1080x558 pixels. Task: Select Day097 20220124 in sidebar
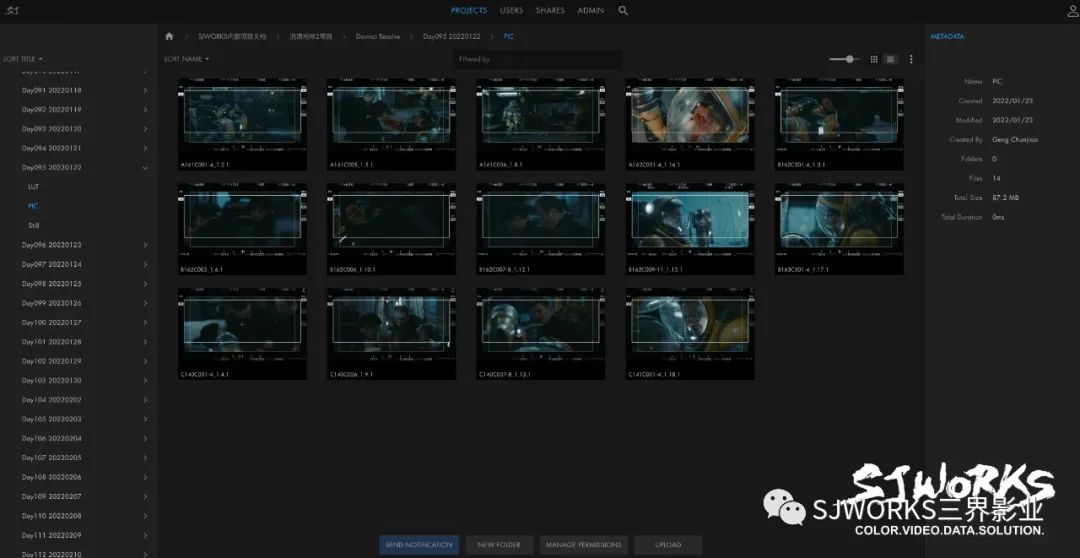tap(51, 265)
